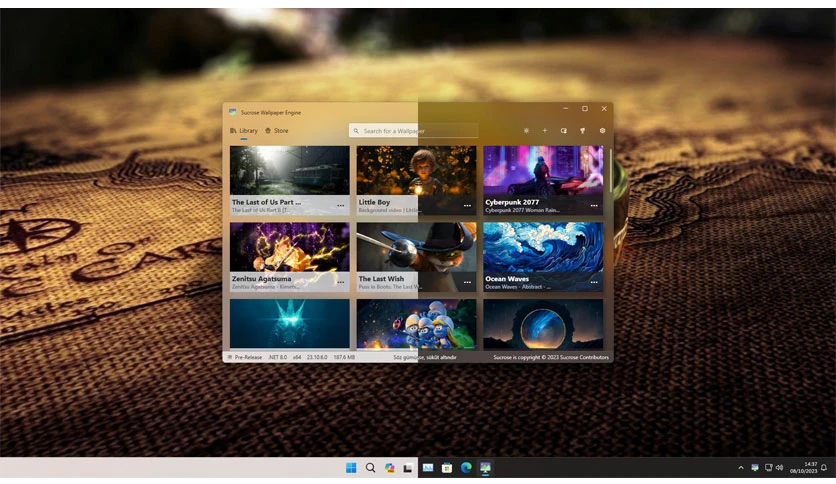Image resolution: width=836 pixels, height=484 pixels.
Task: Open Sucrose settings gear icon
Action: (602, 131)
